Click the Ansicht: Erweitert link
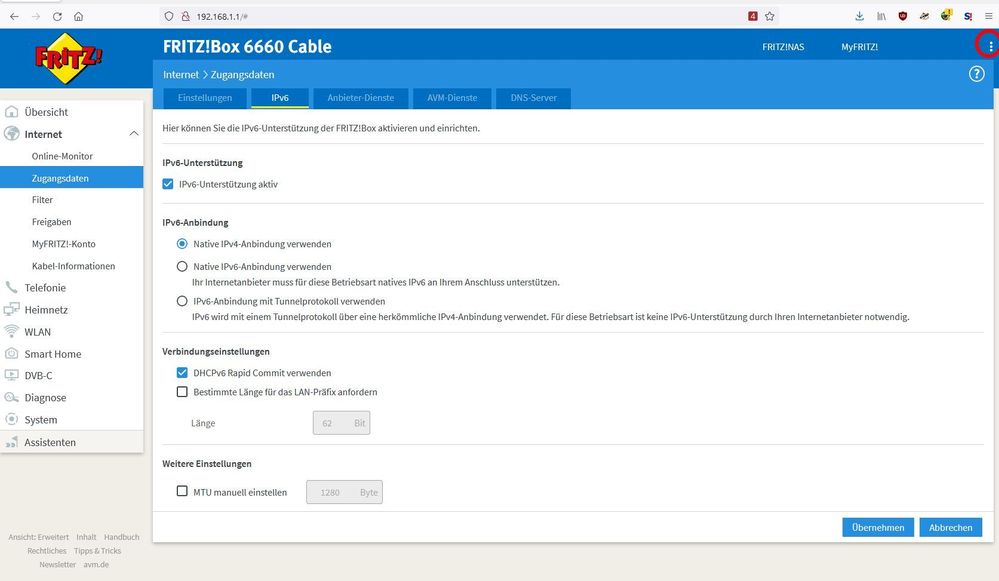The height and width of the screenshot is (581, 999). click(38, 537)
